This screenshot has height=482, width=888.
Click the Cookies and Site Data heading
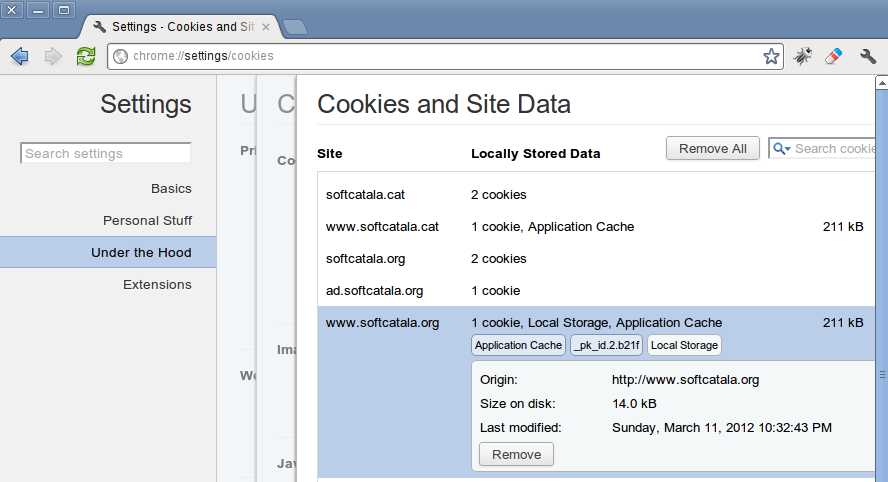coord(444,104)
